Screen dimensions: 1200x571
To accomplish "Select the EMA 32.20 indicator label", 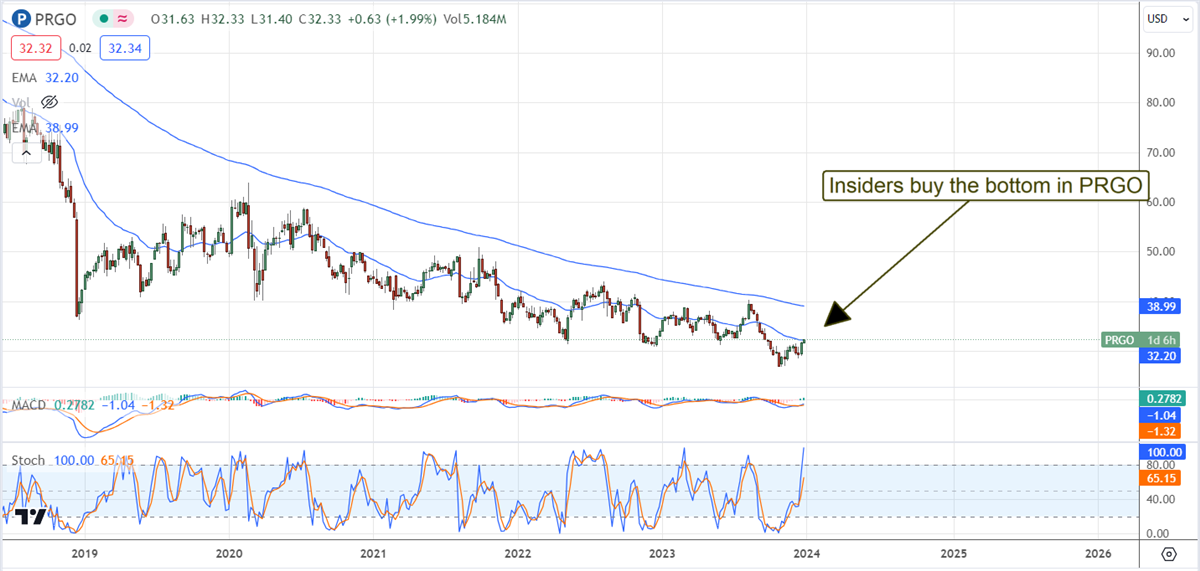I will [x=45, y=76].
